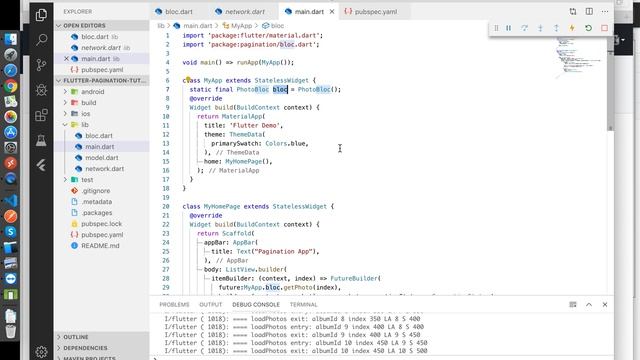Collapse the Open Editors section
640x360 pixels.
click(102, 25)
